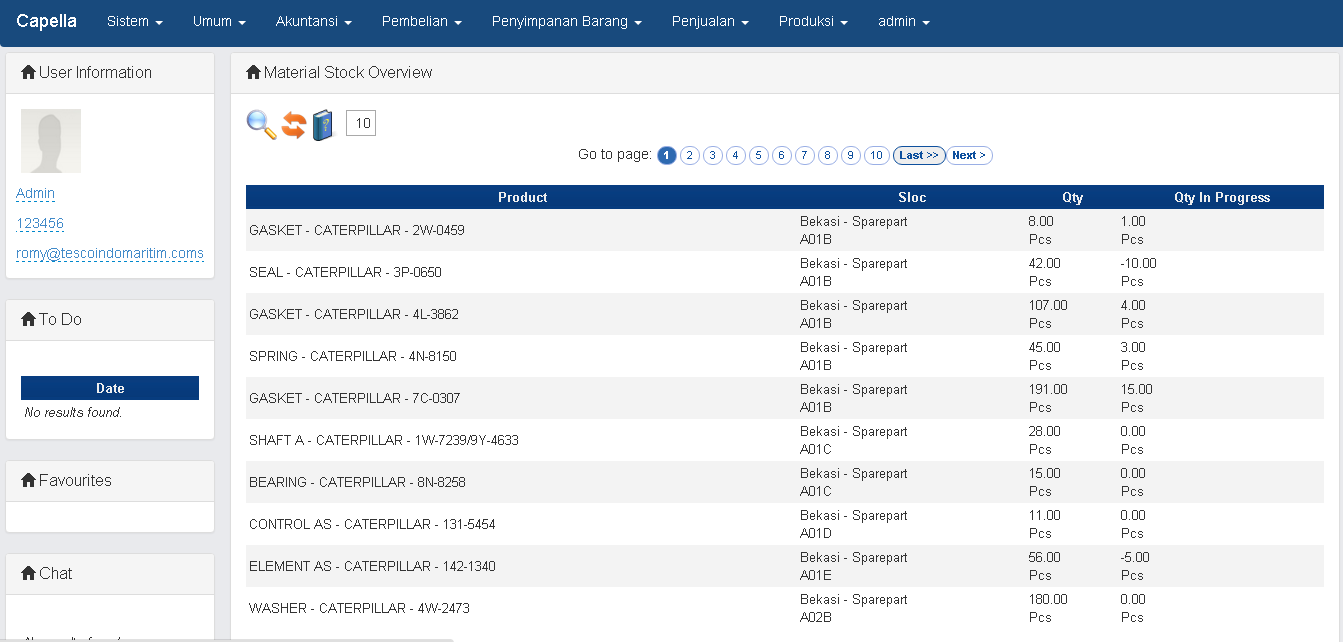This screenshot has width=1343, height=642.
Task: Select the Umum menu item
Action: 218,21
